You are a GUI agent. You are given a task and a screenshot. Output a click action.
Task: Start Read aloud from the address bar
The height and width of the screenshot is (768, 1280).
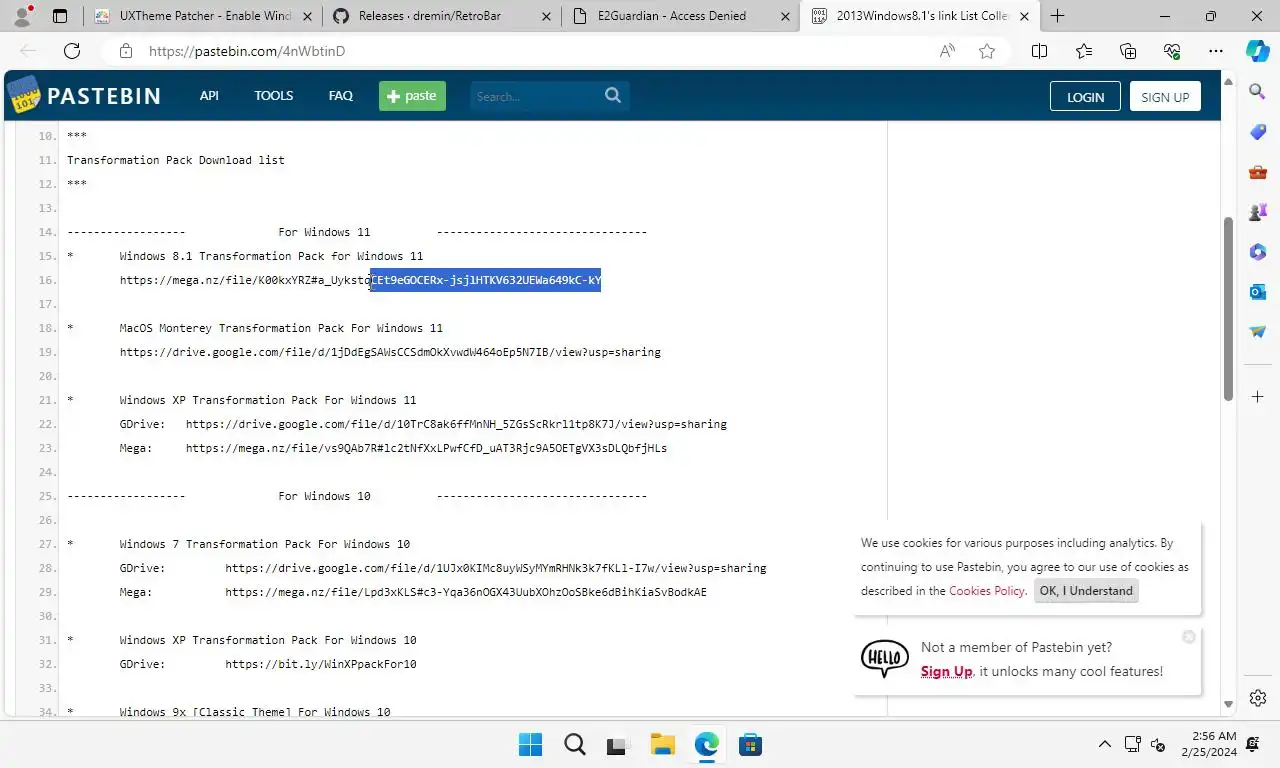pos(947,51)
